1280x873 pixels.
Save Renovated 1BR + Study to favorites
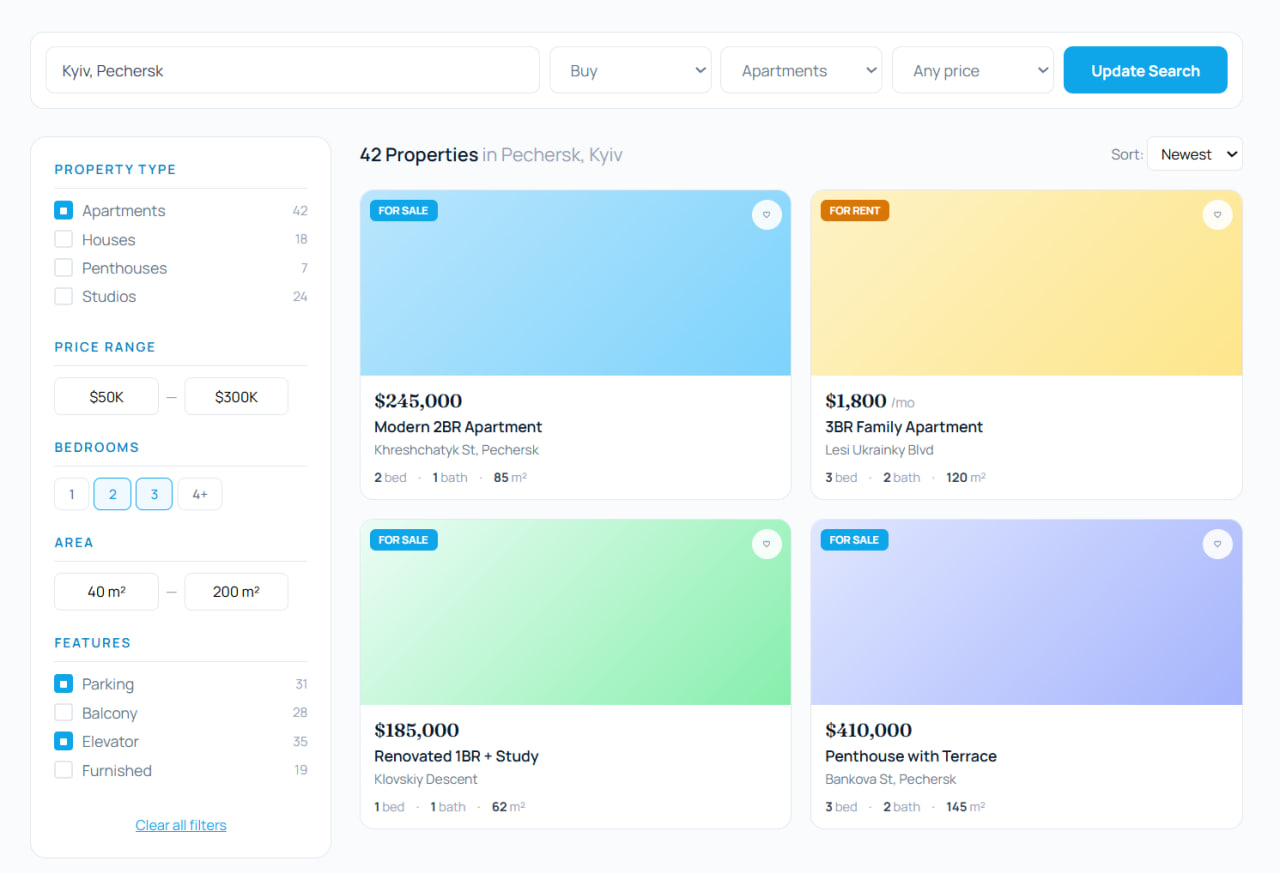[766, 544]
